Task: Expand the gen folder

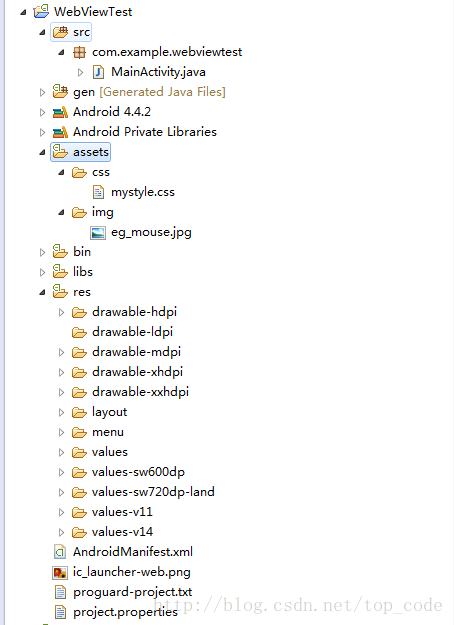Action: 42,92
